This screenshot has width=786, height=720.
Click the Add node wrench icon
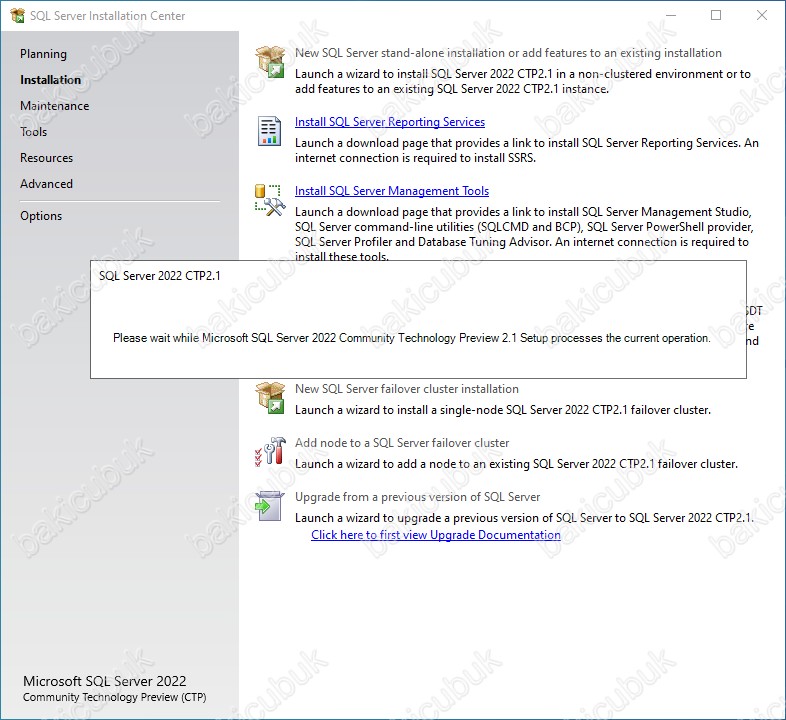pyautogui.click(x=270, y=451)
